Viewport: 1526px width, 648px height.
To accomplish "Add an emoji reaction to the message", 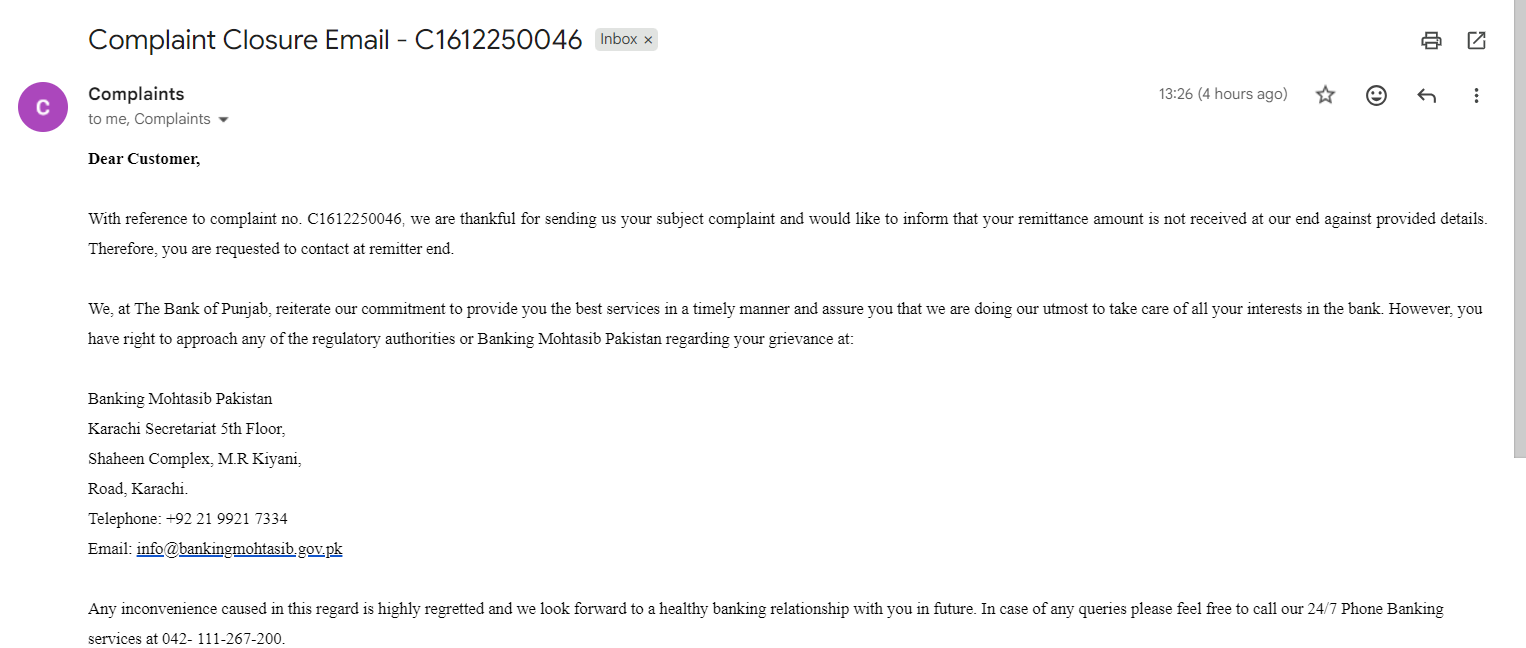I will coord(1376,95).
